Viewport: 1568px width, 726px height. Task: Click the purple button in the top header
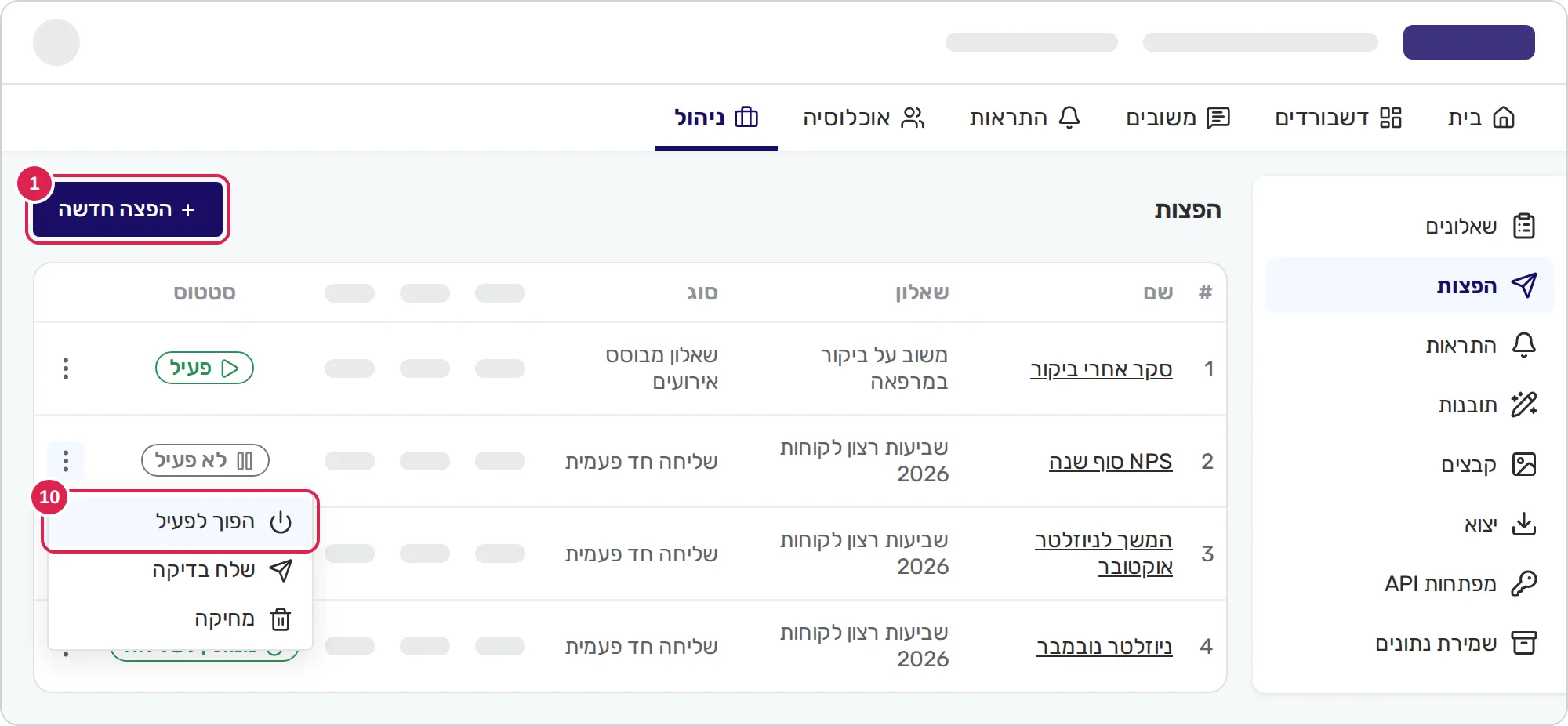pyautogui.click(x=1469, y=42)
